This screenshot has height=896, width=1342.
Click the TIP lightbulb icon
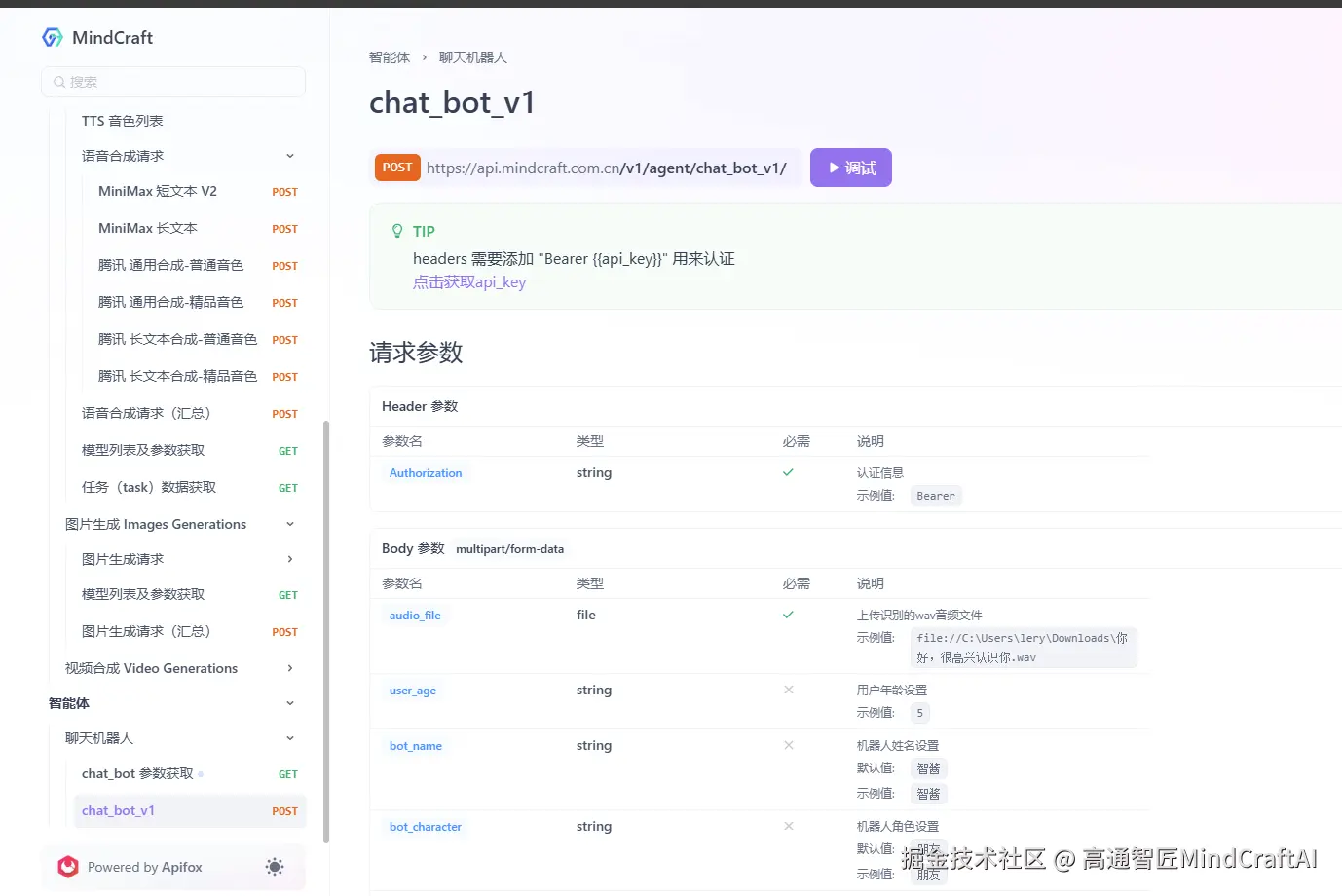pos(397,231)
